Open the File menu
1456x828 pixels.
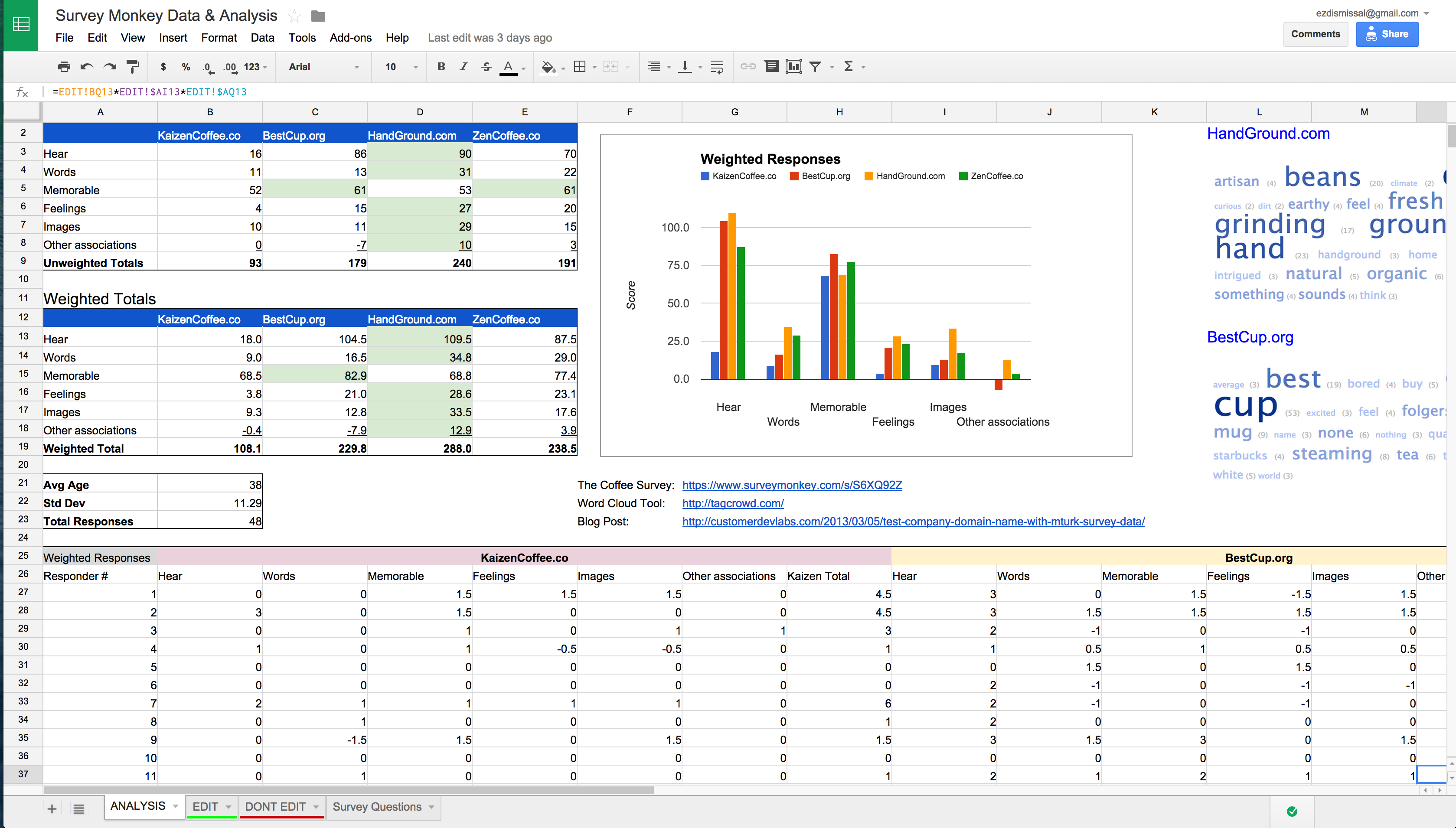(64, 38)
